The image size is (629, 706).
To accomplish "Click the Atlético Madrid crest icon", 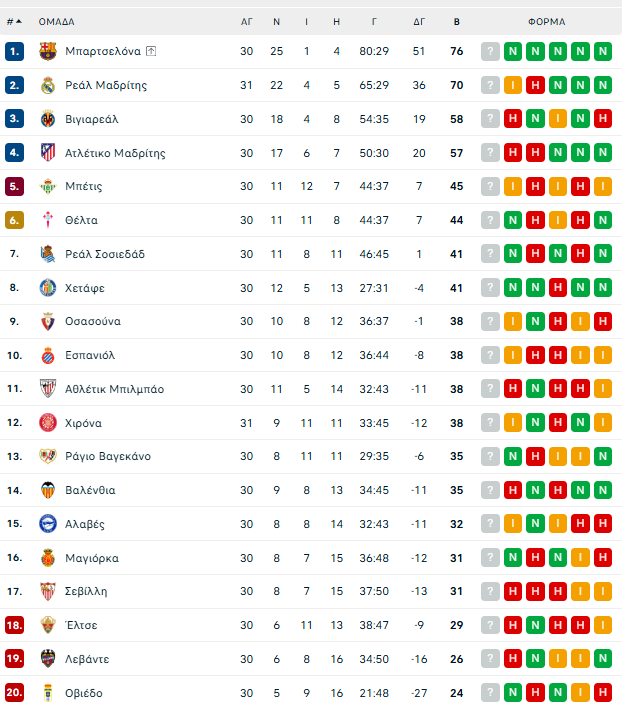I will [48, 153].
